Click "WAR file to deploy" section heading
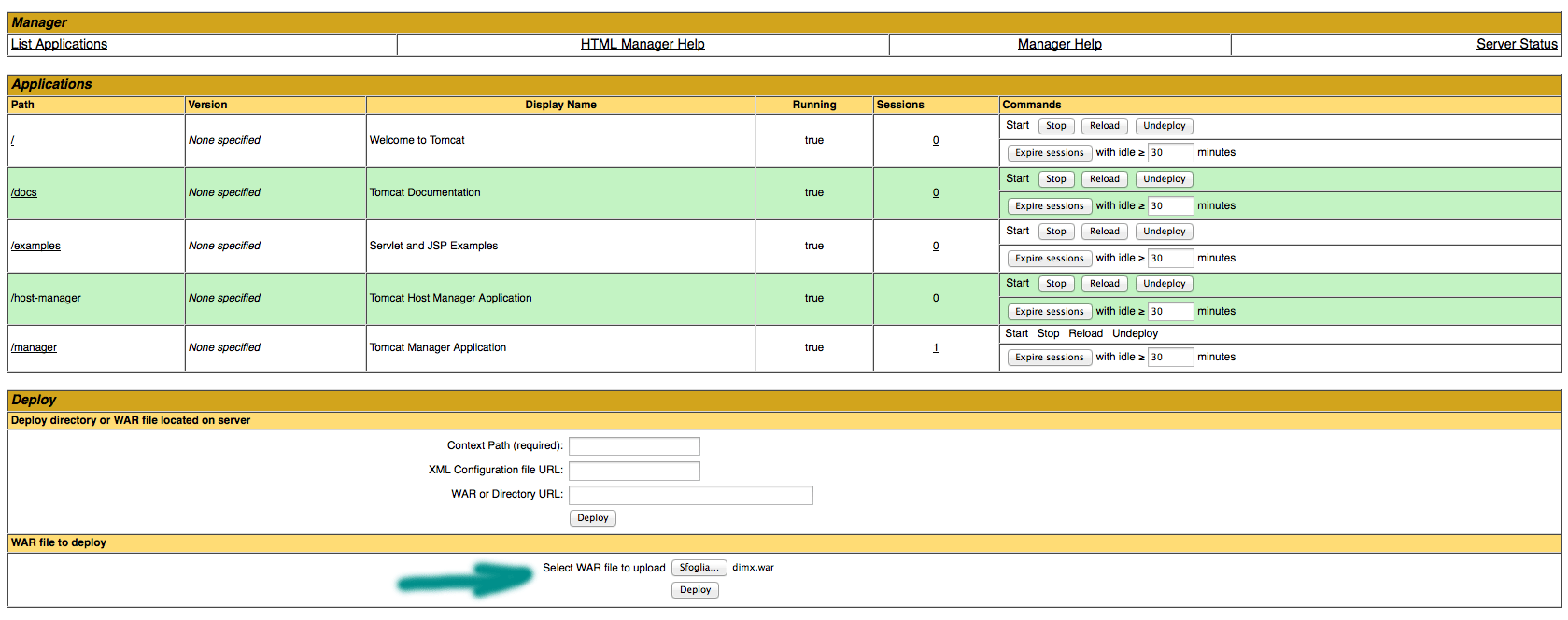Screen dimensions: 1568x620 pyautogui.click(x=59, y=542)
